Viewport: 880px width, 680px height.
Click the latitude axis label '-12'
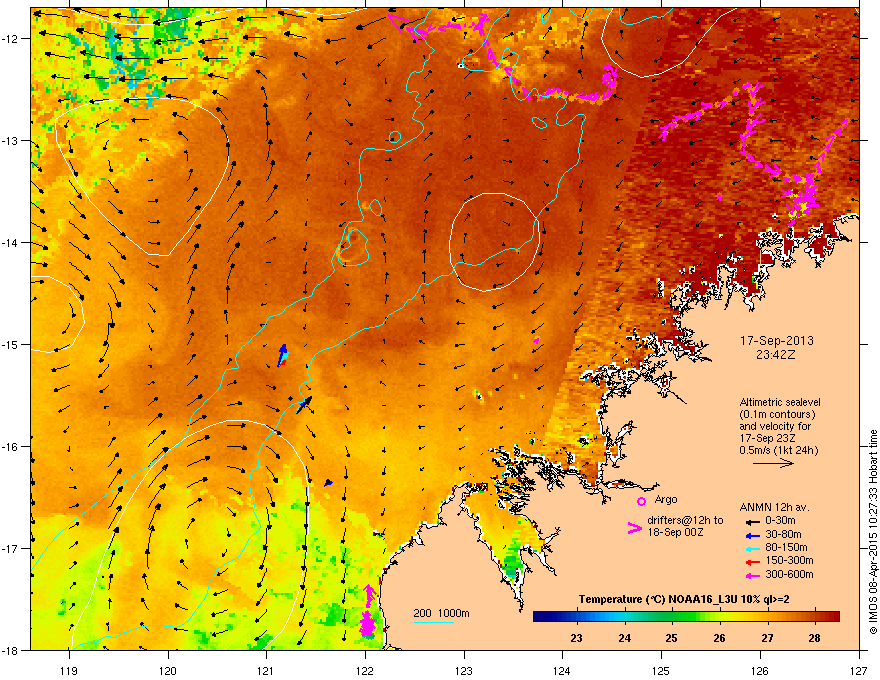click(x=10, y=39)
